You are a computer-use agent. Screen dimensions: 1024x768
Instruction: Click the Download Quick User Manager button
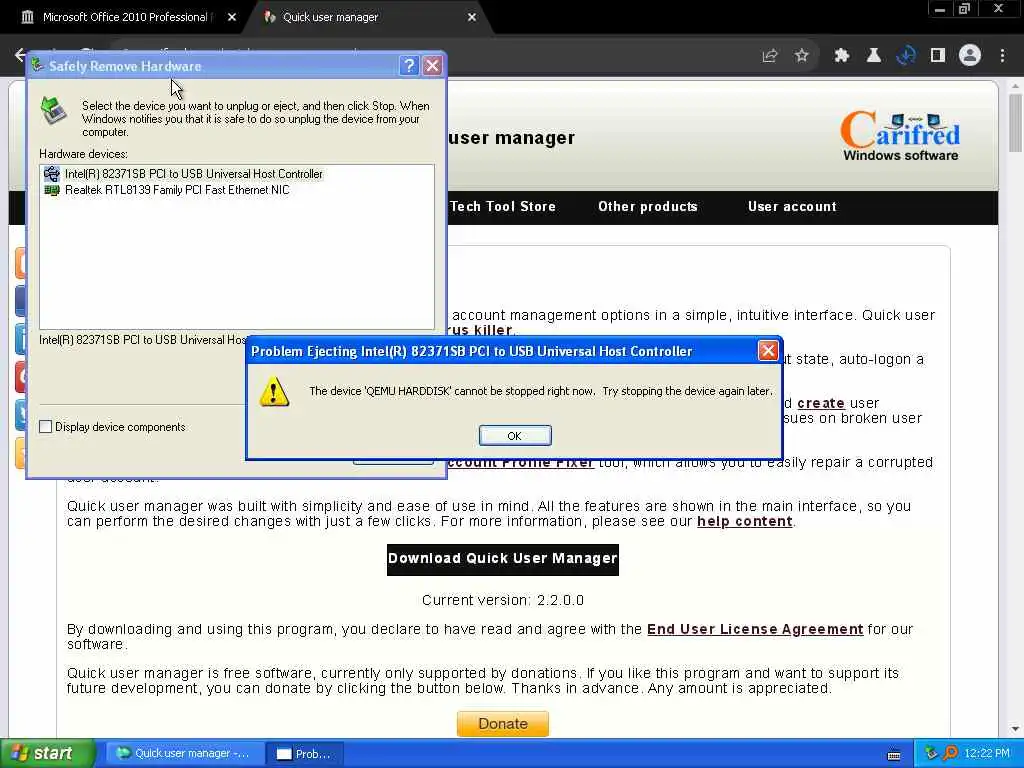tap(503, 559)
